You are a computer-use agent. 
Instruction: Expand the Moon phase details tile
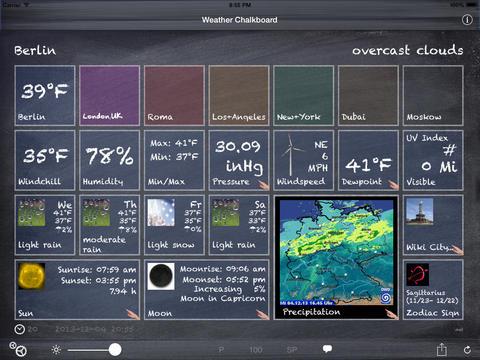207,290
